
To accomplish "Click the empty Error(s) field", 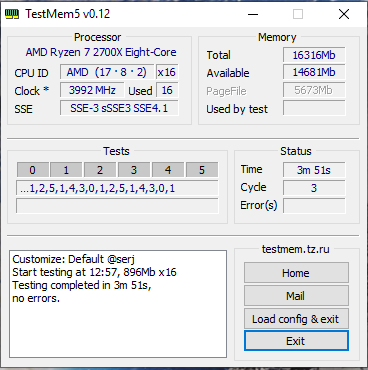I will click(314, 205).
